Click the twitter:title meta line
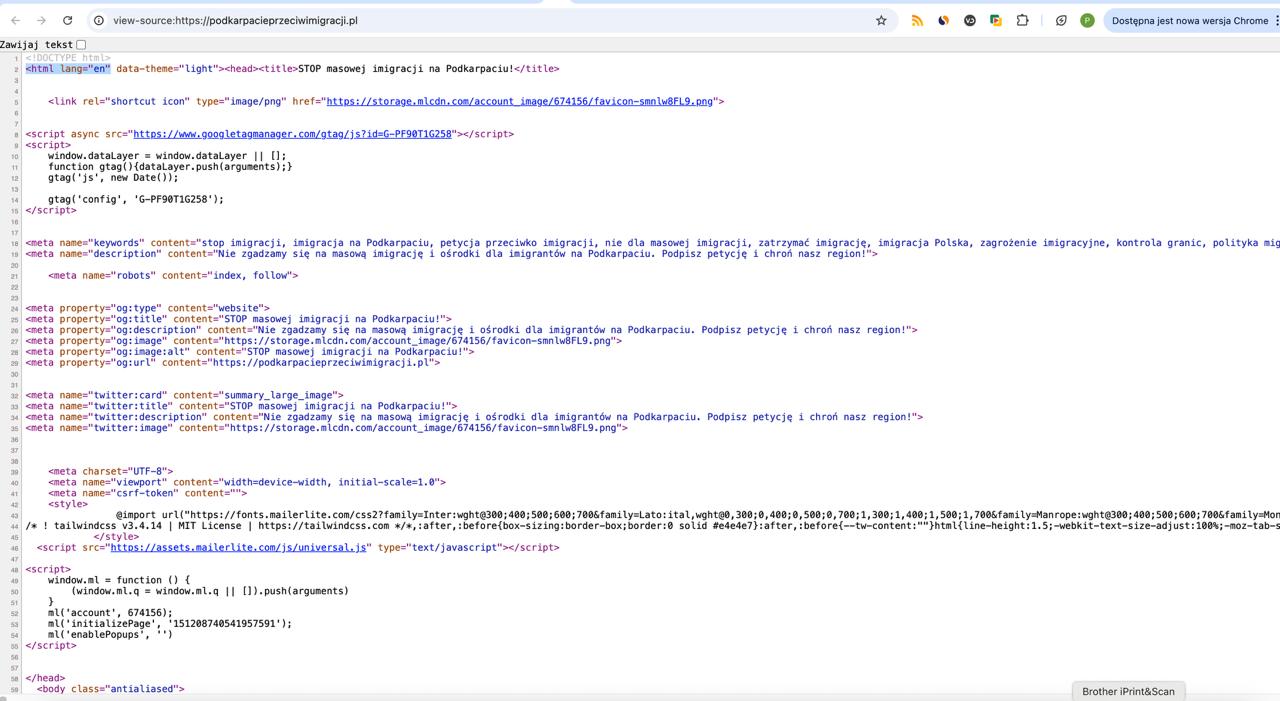 241,406
